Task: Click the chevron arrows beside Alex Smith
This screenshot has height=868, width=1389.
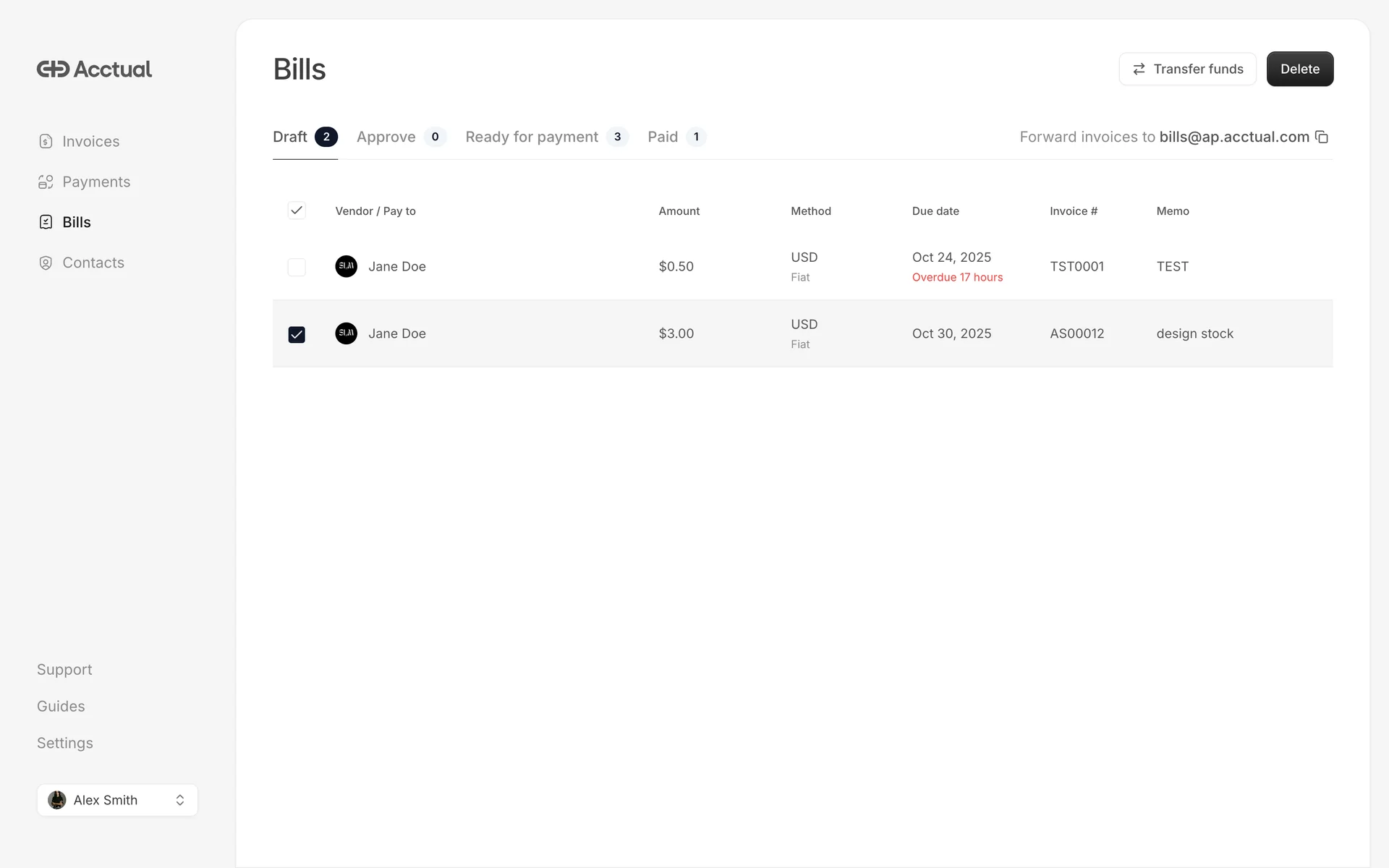Action: 180,800
